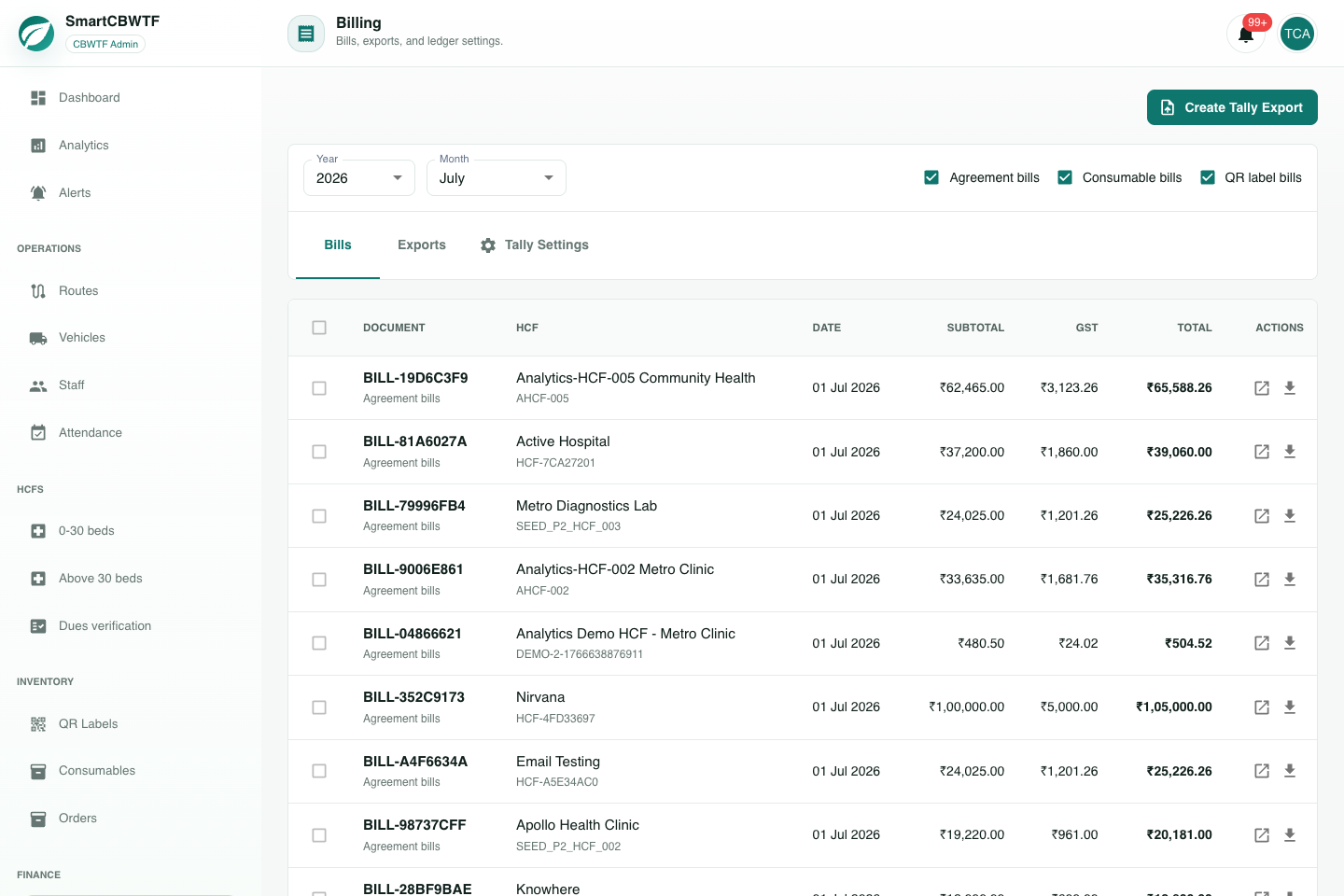1344x896 pixels.
Task: Expand the Month dropdown set to July
Action: click(x=497, y=178)
